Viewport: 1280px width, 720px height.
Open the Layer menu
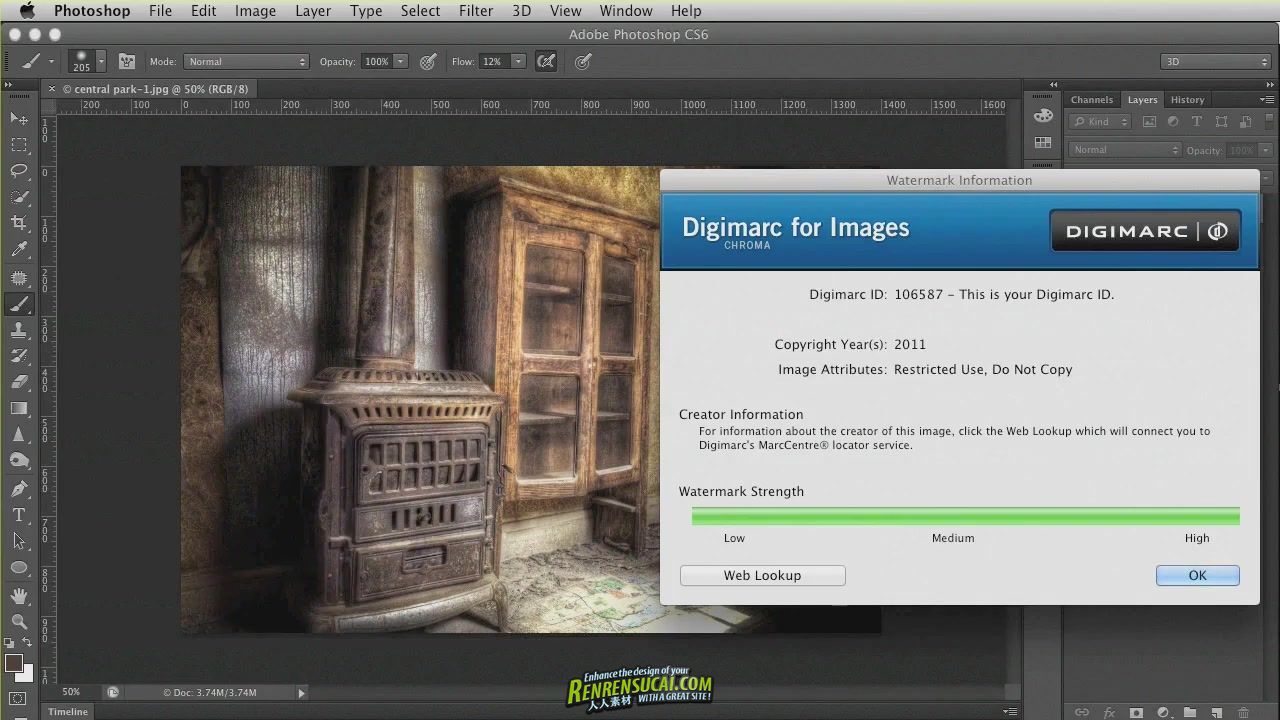pyautogui.click(x=313, y=11)
